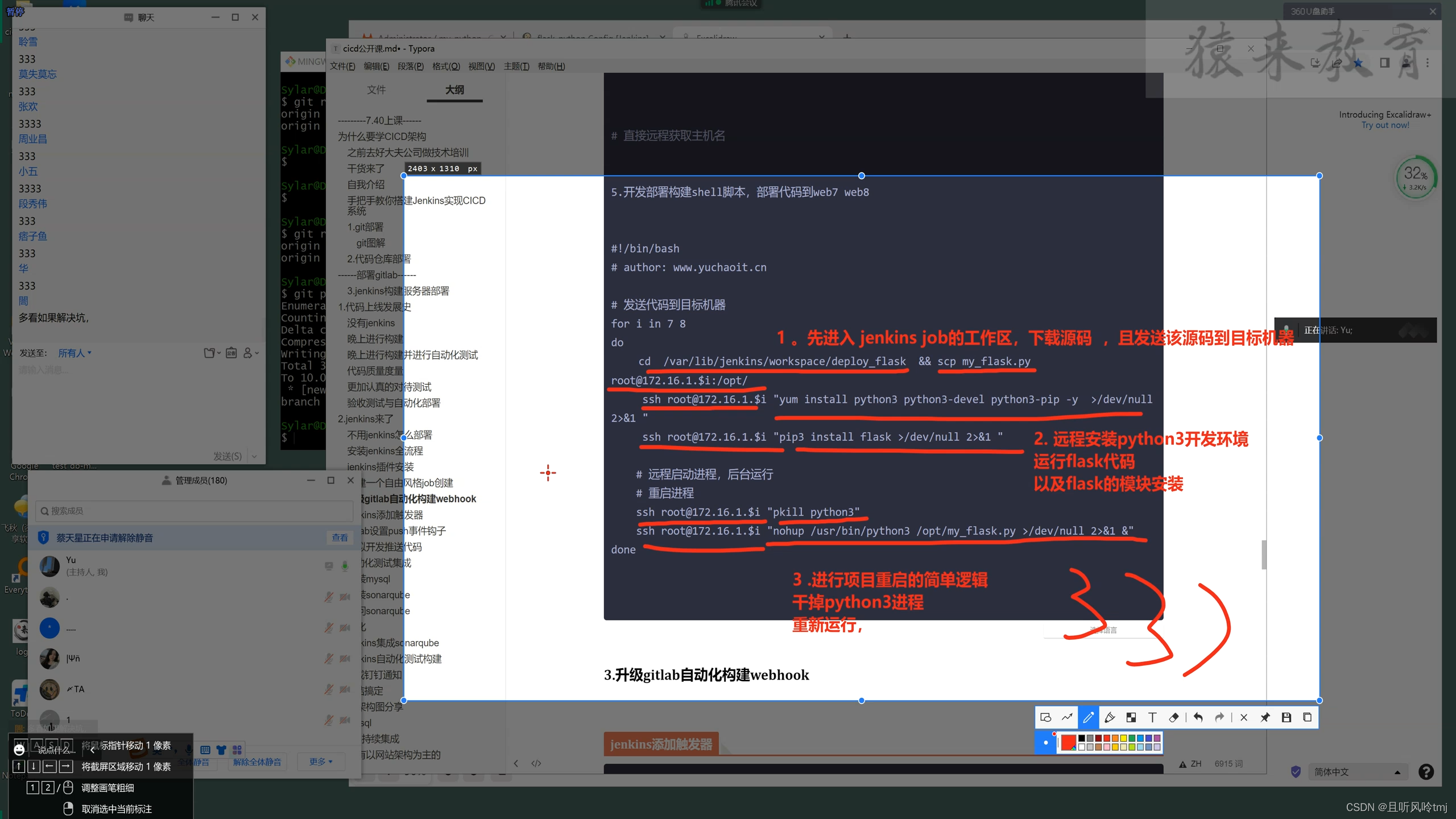Choose the small brush size dot

1045,742
